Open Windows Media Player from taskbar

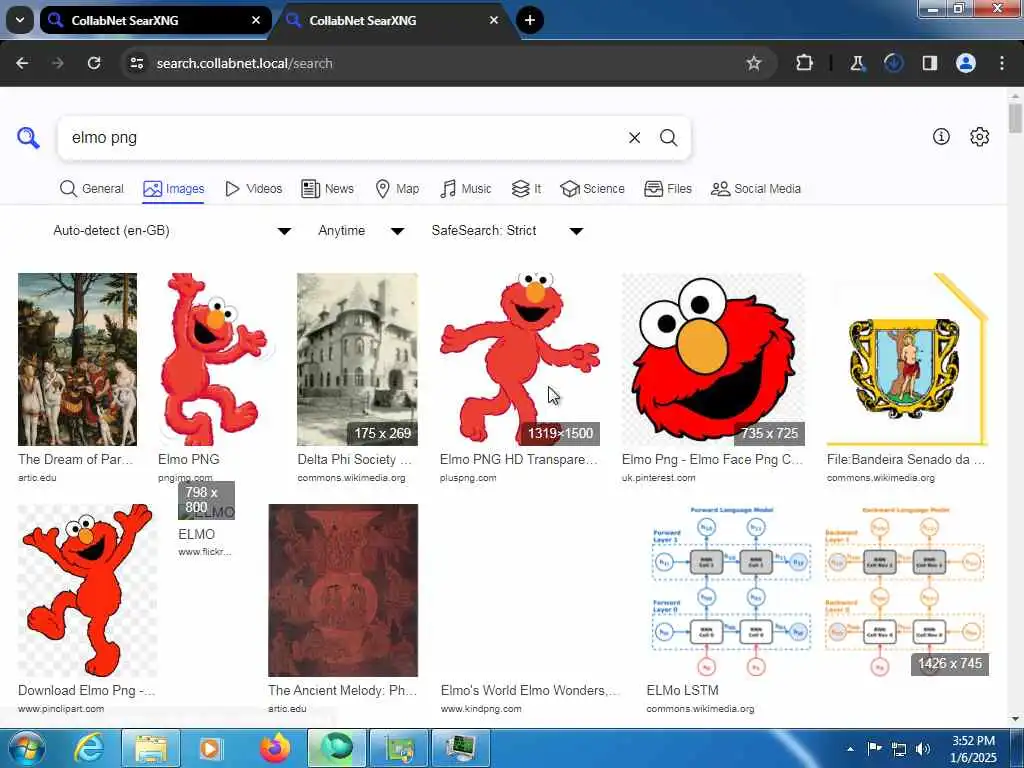pos(210,748)
